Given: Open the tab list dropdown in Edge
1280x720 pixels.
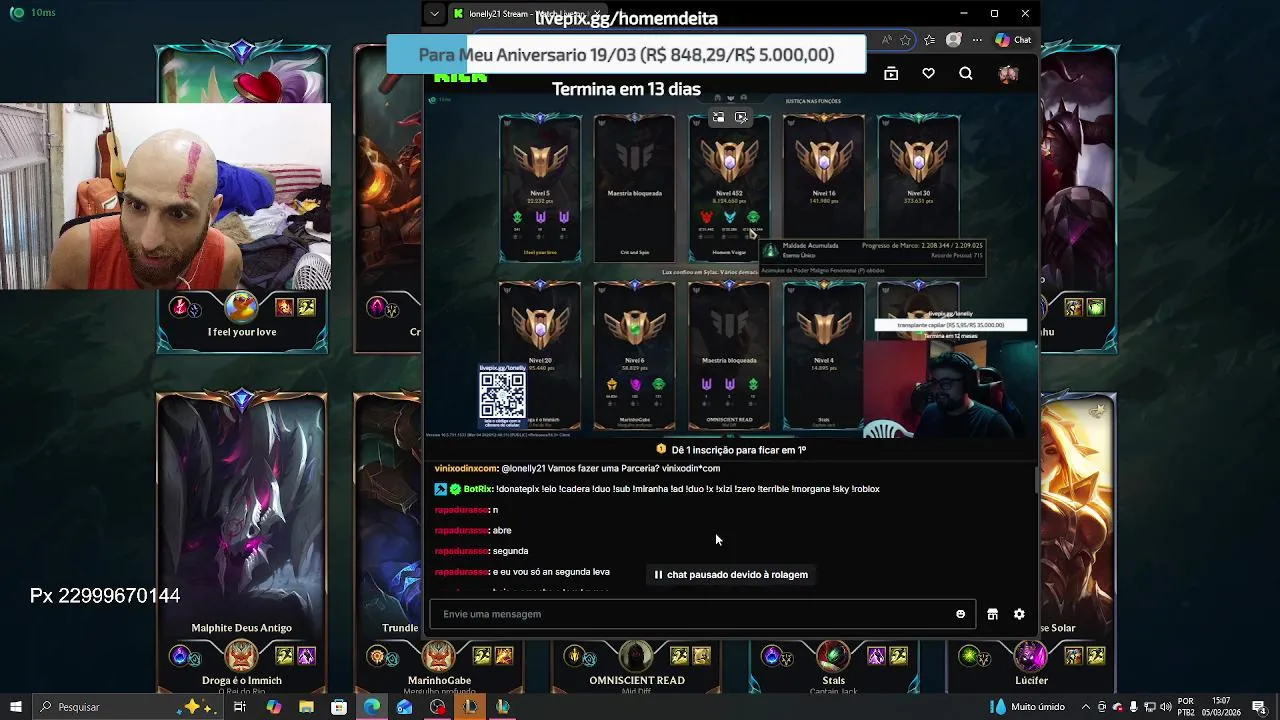Looking at the screenshot, I should coord(434,14).
